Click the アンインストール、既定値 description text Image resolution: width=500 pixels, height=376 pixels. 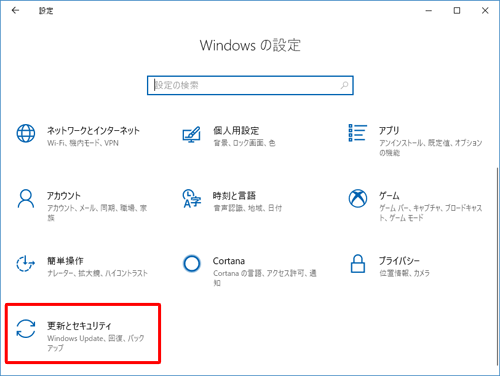click(431, 148)
